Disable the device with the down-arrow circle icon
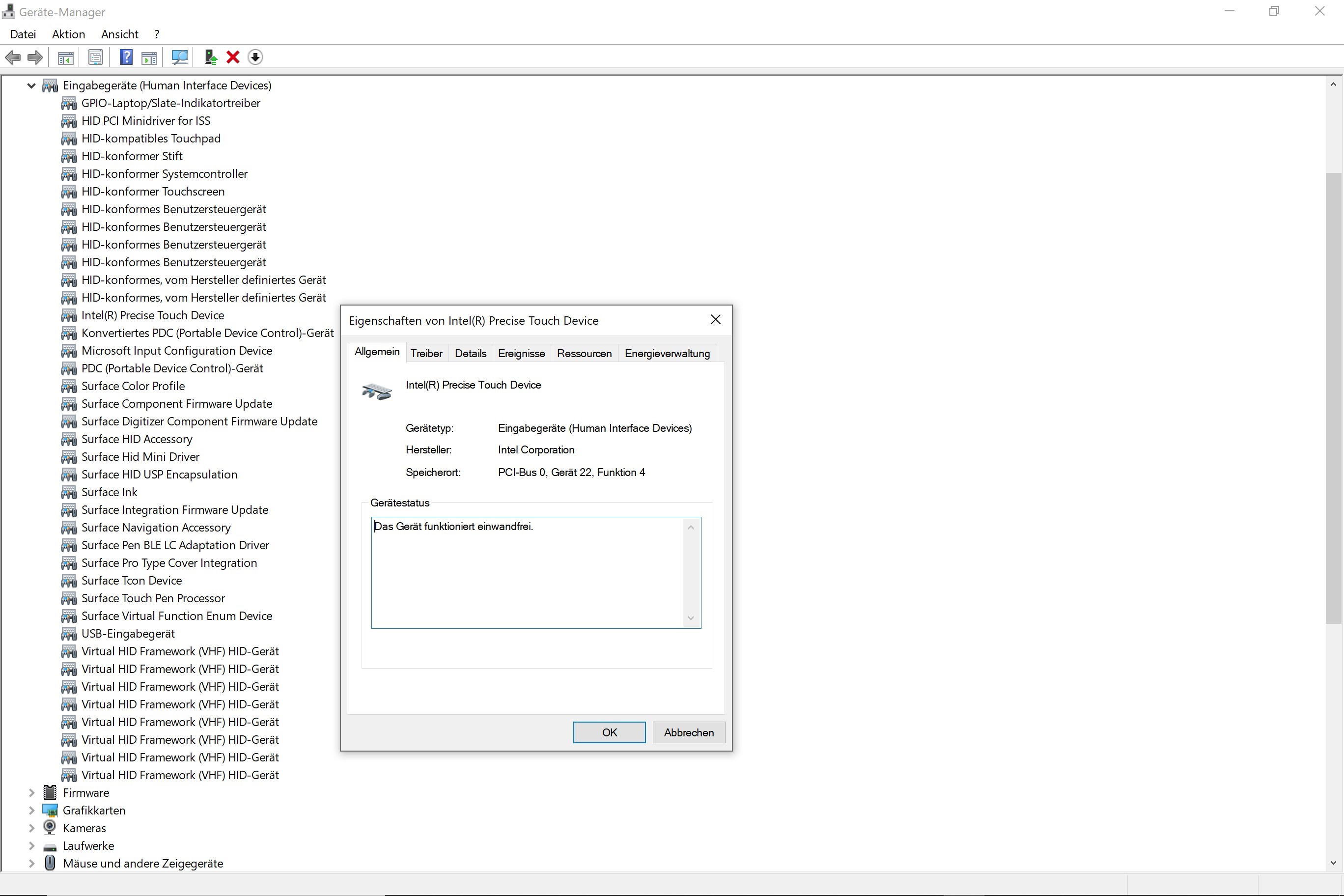Screen dimensions: 1344x896 (255, 57)
